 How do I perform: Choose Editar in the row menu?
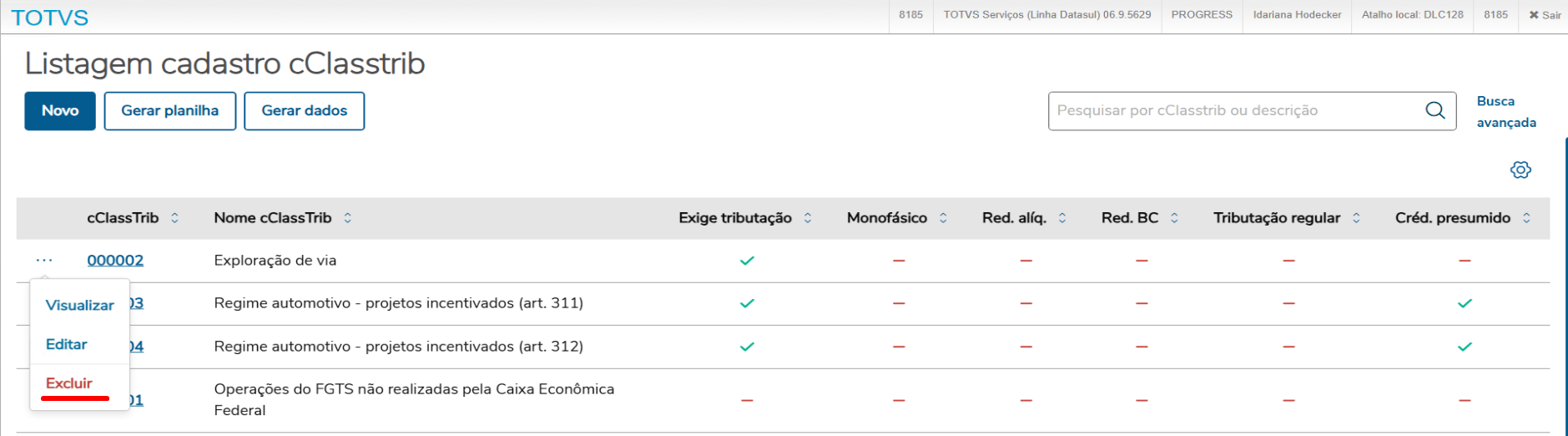(x=67, y=344)
